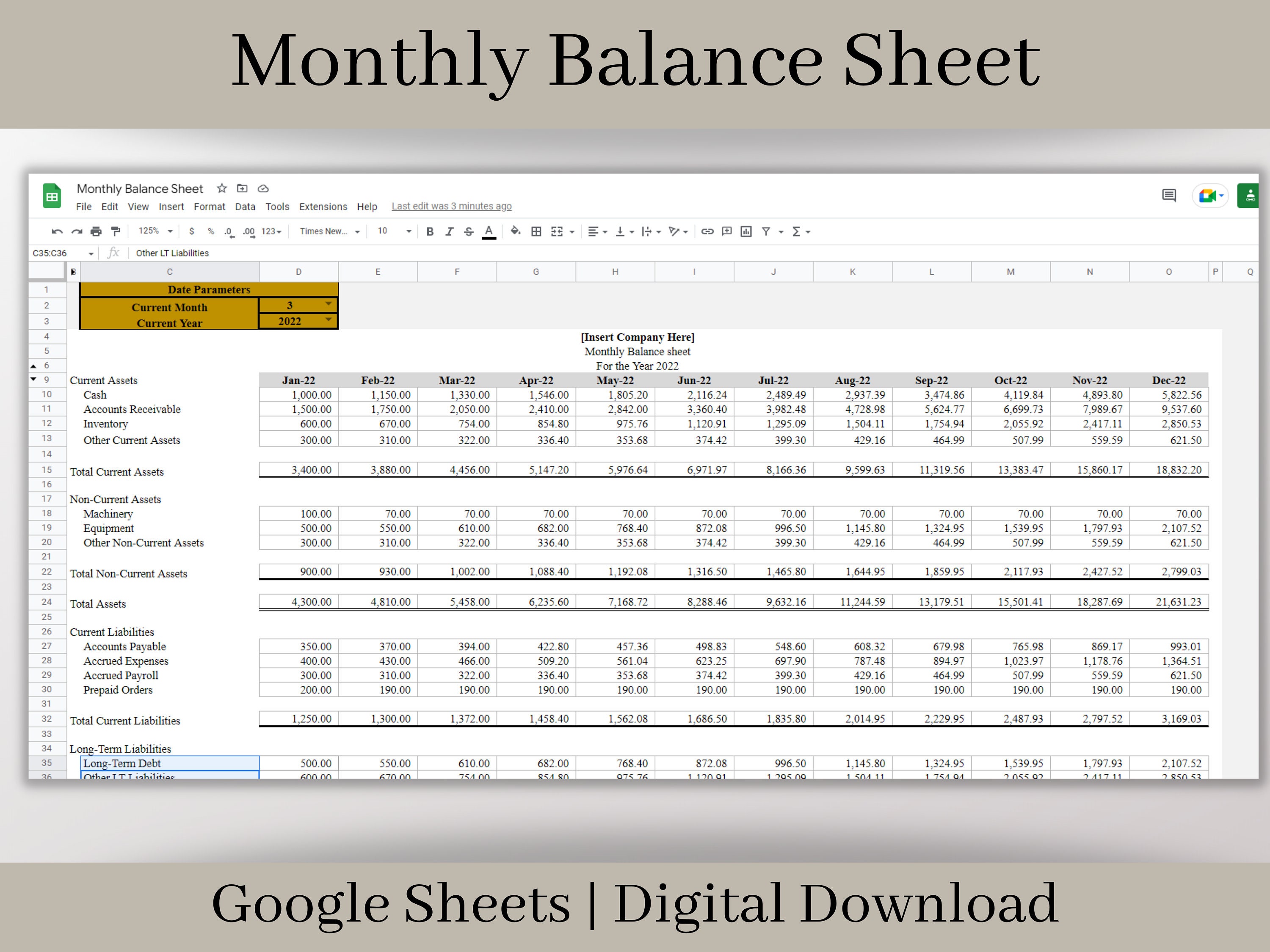Insert a link with the link icon

707,231
